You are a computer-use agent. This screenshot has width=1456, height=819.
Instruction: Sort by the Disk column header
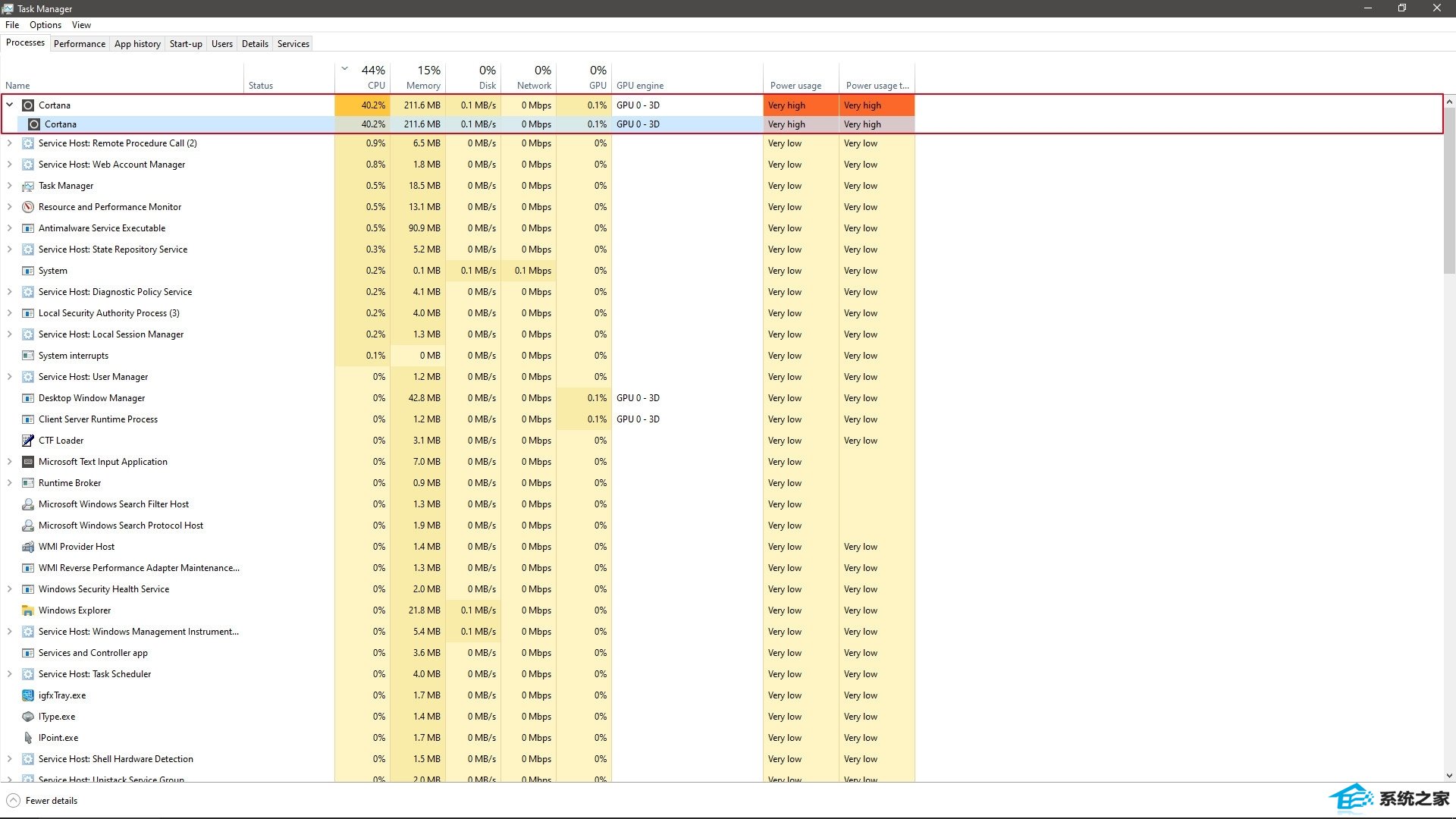click(473, 77)
